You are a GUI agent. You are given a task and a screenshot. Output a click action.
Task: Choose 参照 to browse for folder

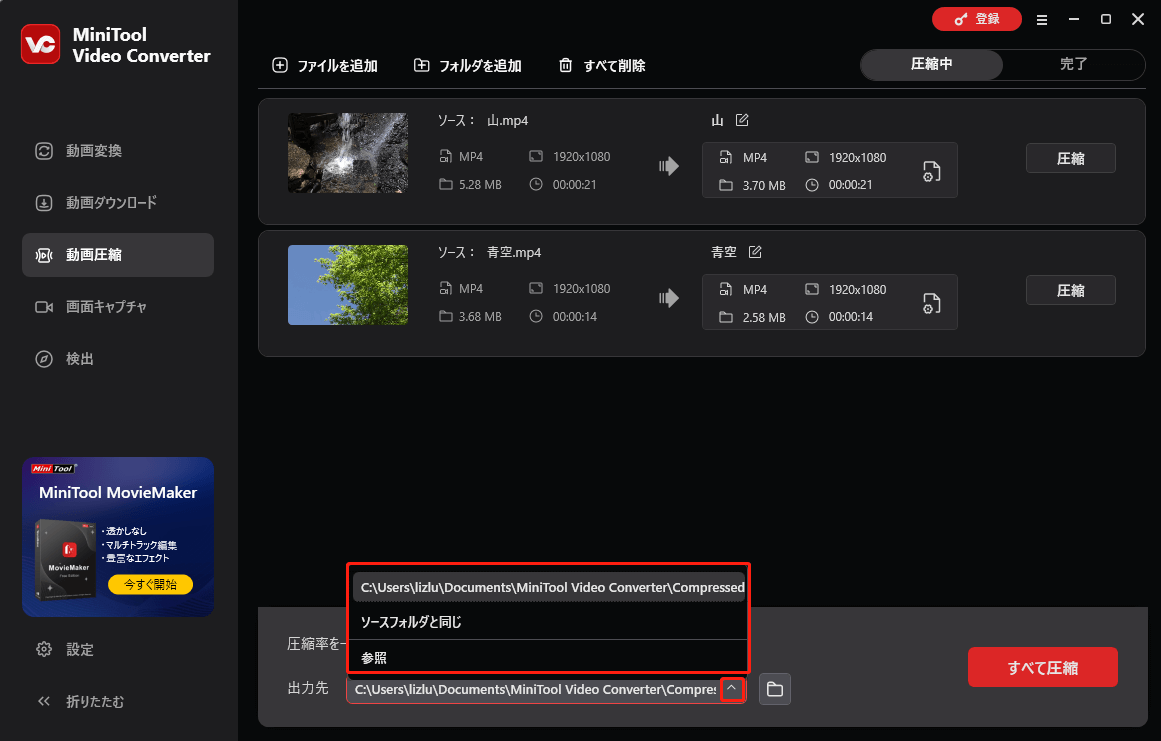point(549,657)
